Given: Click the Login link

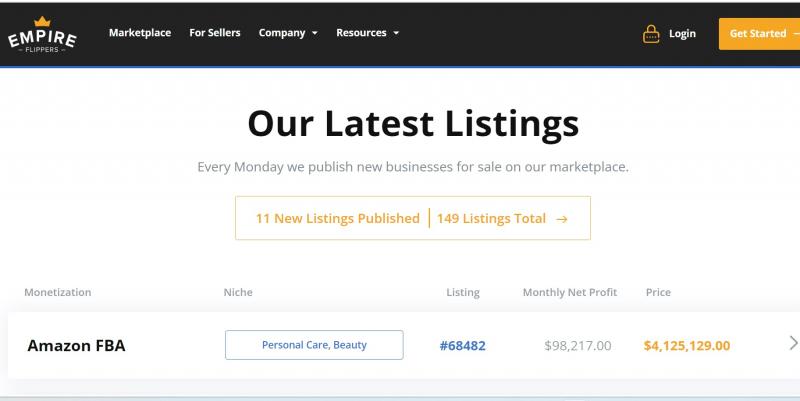Looking at the screenshot, I should point(682,34).
